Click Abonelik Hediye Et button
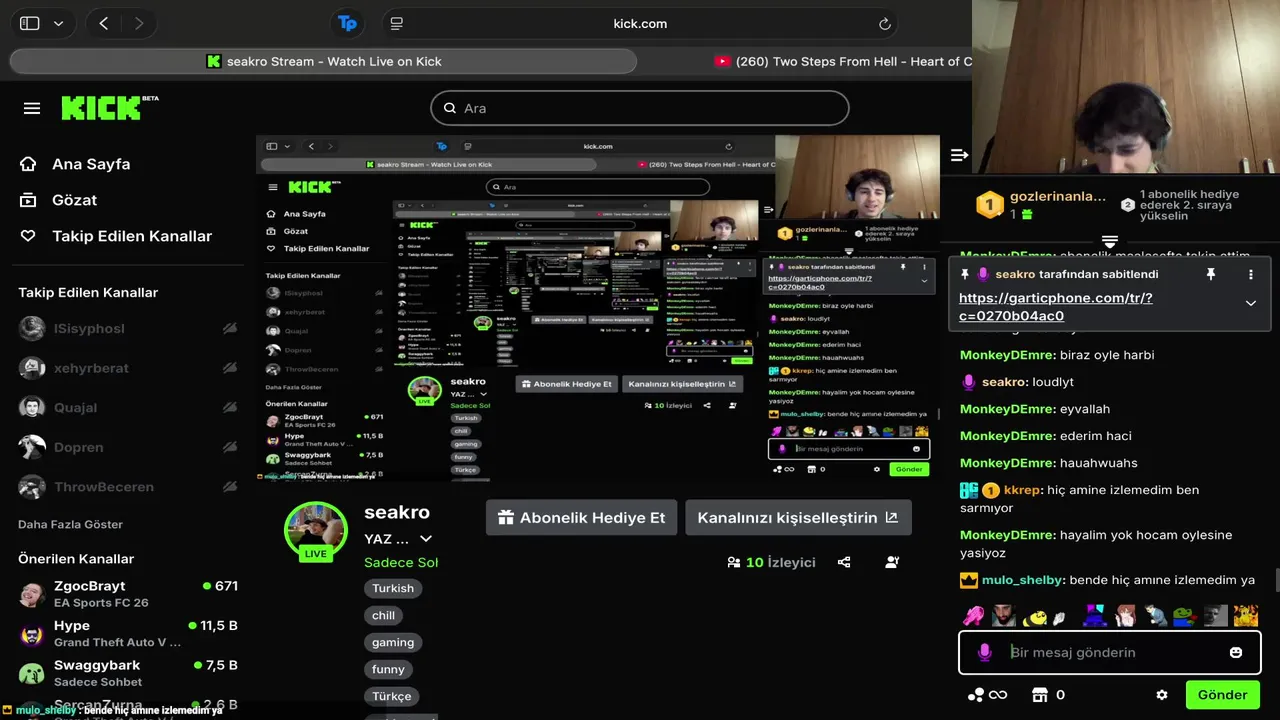The width and height of the screenshot is (1280, 720). [581, 518]
